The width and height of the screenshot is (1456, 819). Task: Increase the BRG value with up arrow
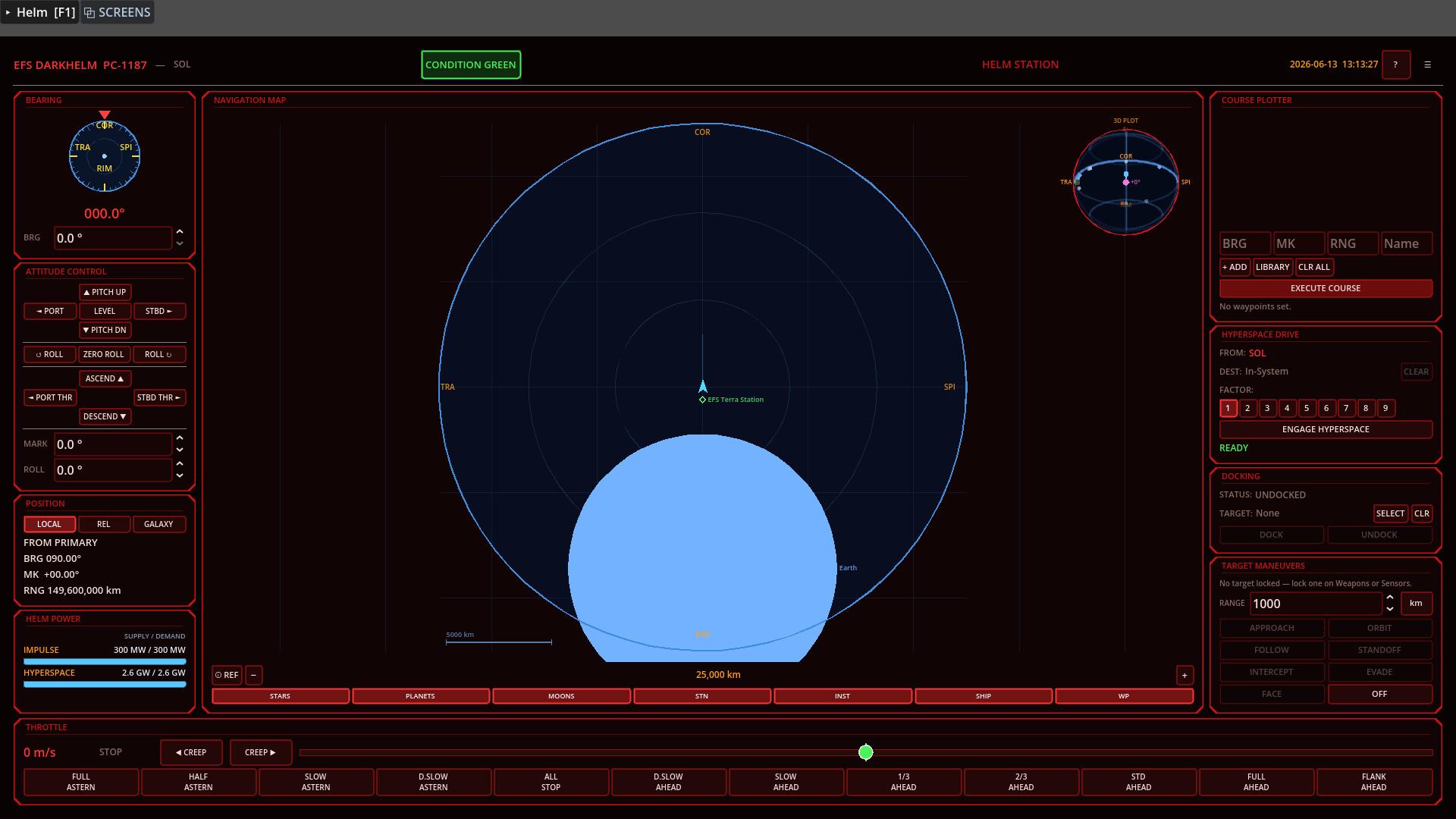(x=180, y=231)
